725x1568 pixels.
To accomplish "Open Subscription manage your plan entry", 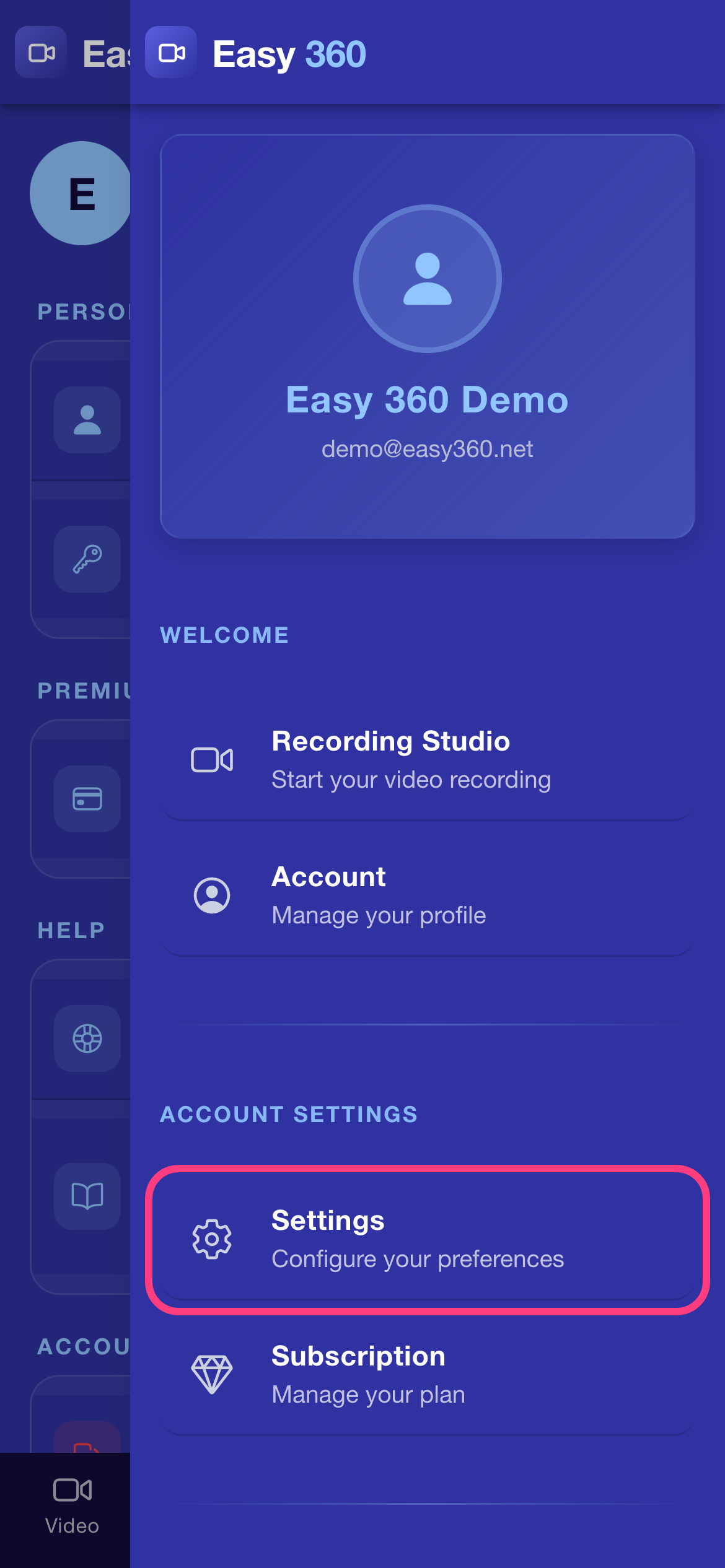I will click(x=428, y=1375).
